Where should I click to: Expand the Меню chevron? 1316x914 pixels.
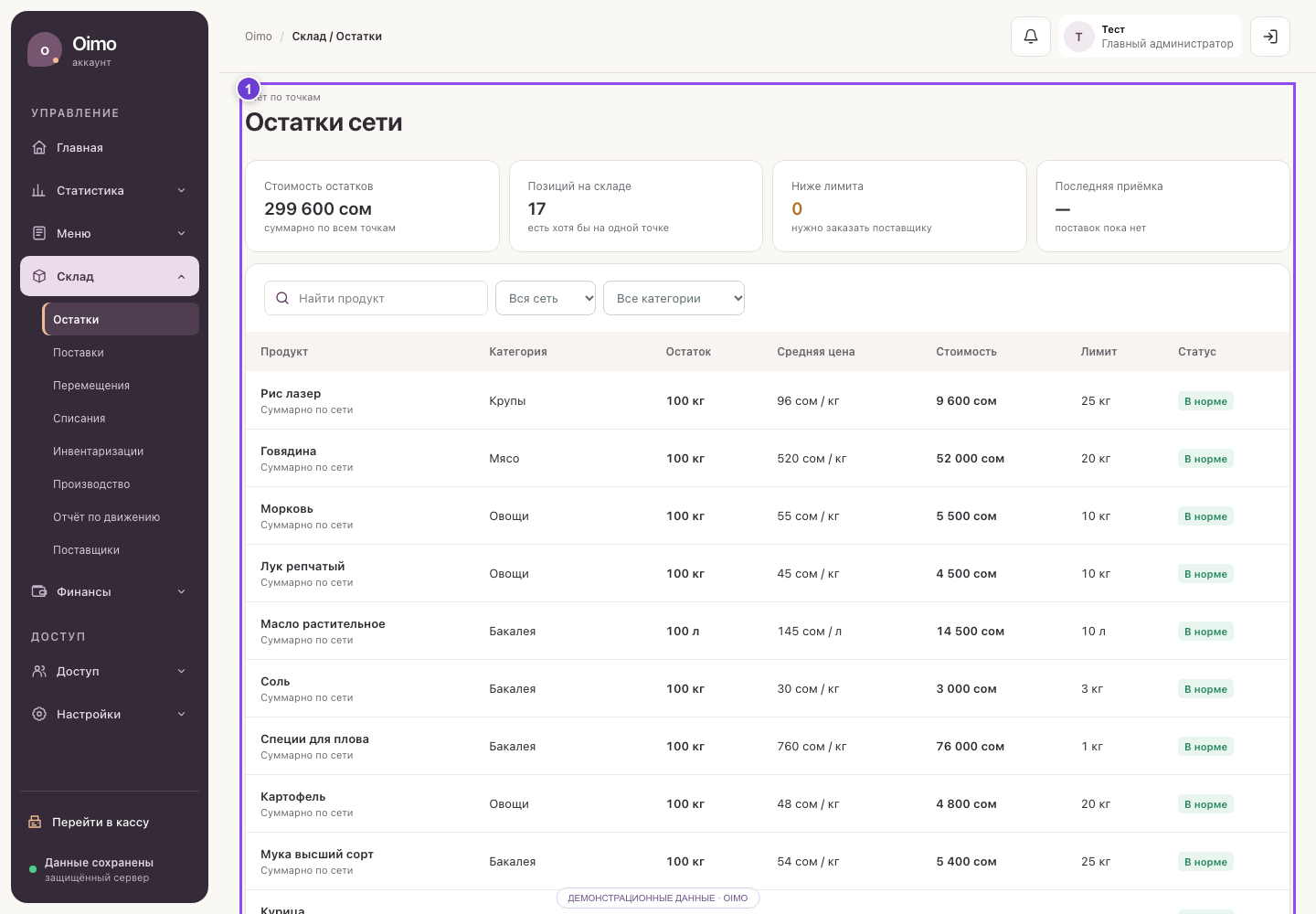pyautogui.click(x=181, y=233)
